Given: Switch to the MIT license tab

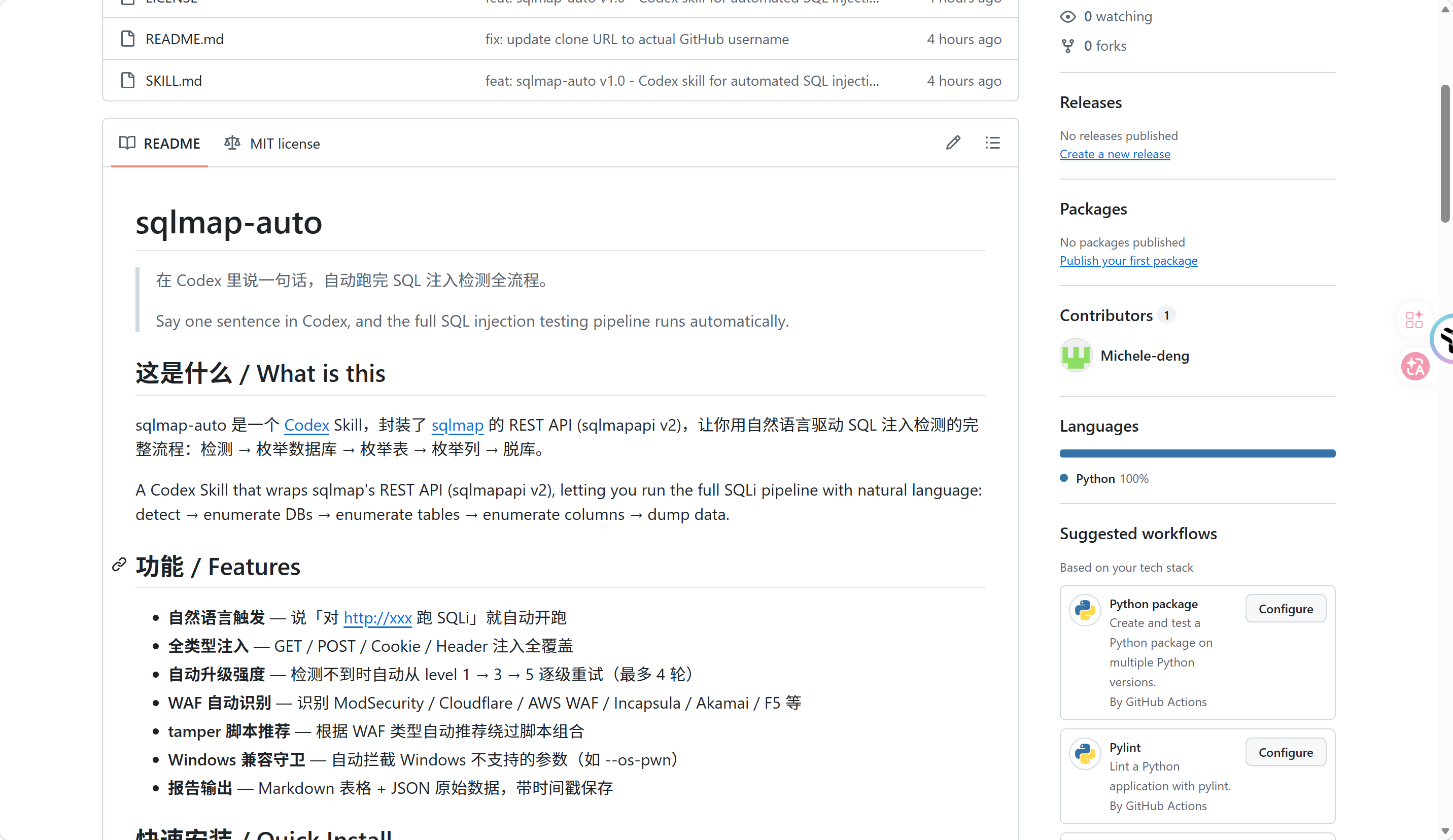Looking at the screenshot, I should tap(272, 143).
